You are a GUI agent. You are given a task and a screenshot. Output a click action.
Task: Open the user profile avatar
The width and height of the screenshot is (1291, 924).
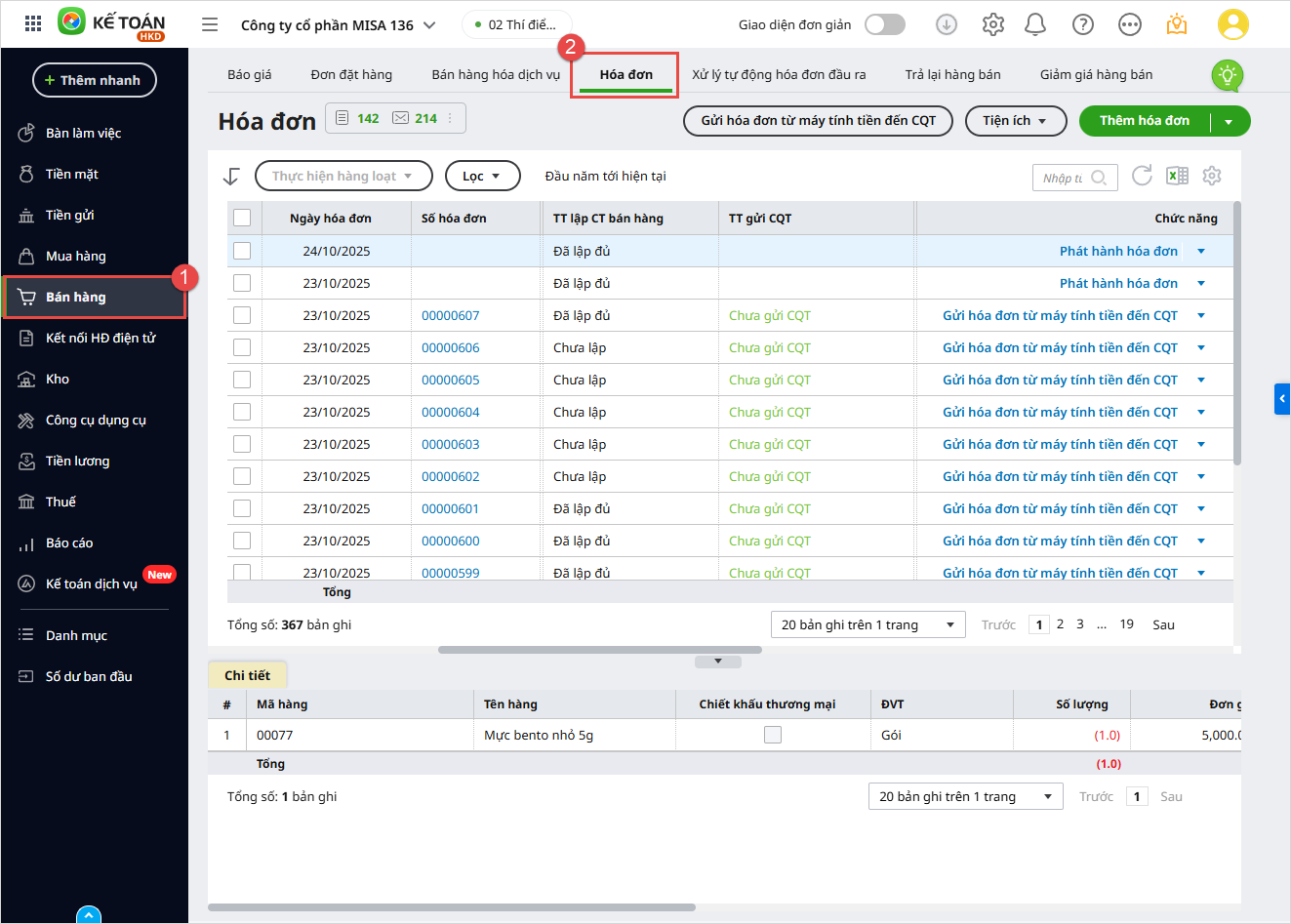click(x=1233, y=24)
